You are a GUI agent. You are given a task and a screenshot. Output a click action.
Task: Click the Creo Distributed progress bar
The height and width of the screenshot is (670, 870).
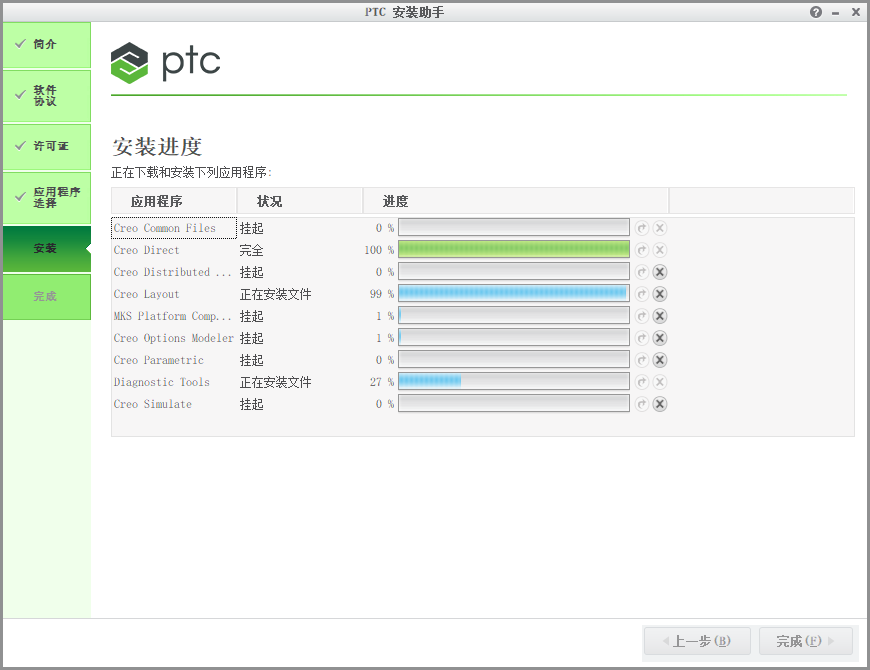click(x=514, y=271)
